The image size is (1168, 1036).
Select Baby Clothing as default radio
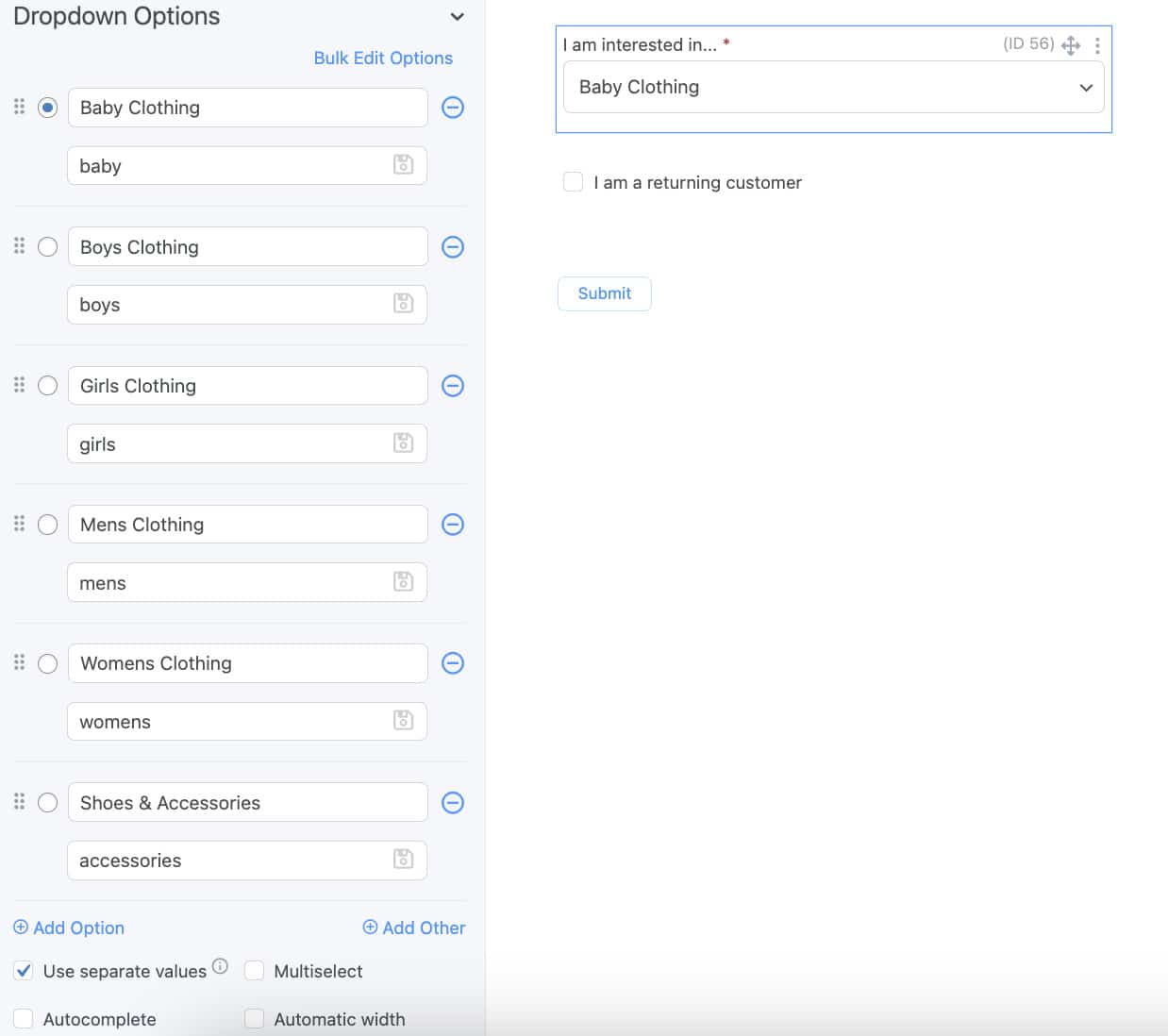pyautogui.click(x=48, y=108)
